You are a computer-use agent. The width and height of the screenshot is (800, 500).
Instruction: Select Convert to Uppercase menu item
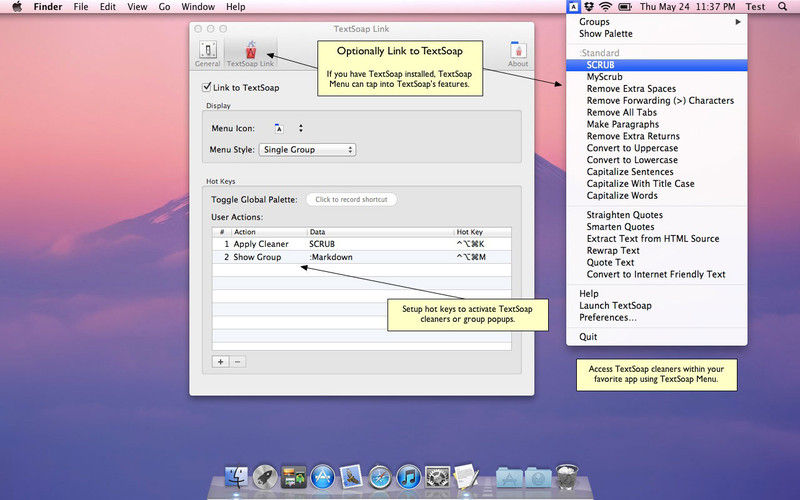point(632,148)
